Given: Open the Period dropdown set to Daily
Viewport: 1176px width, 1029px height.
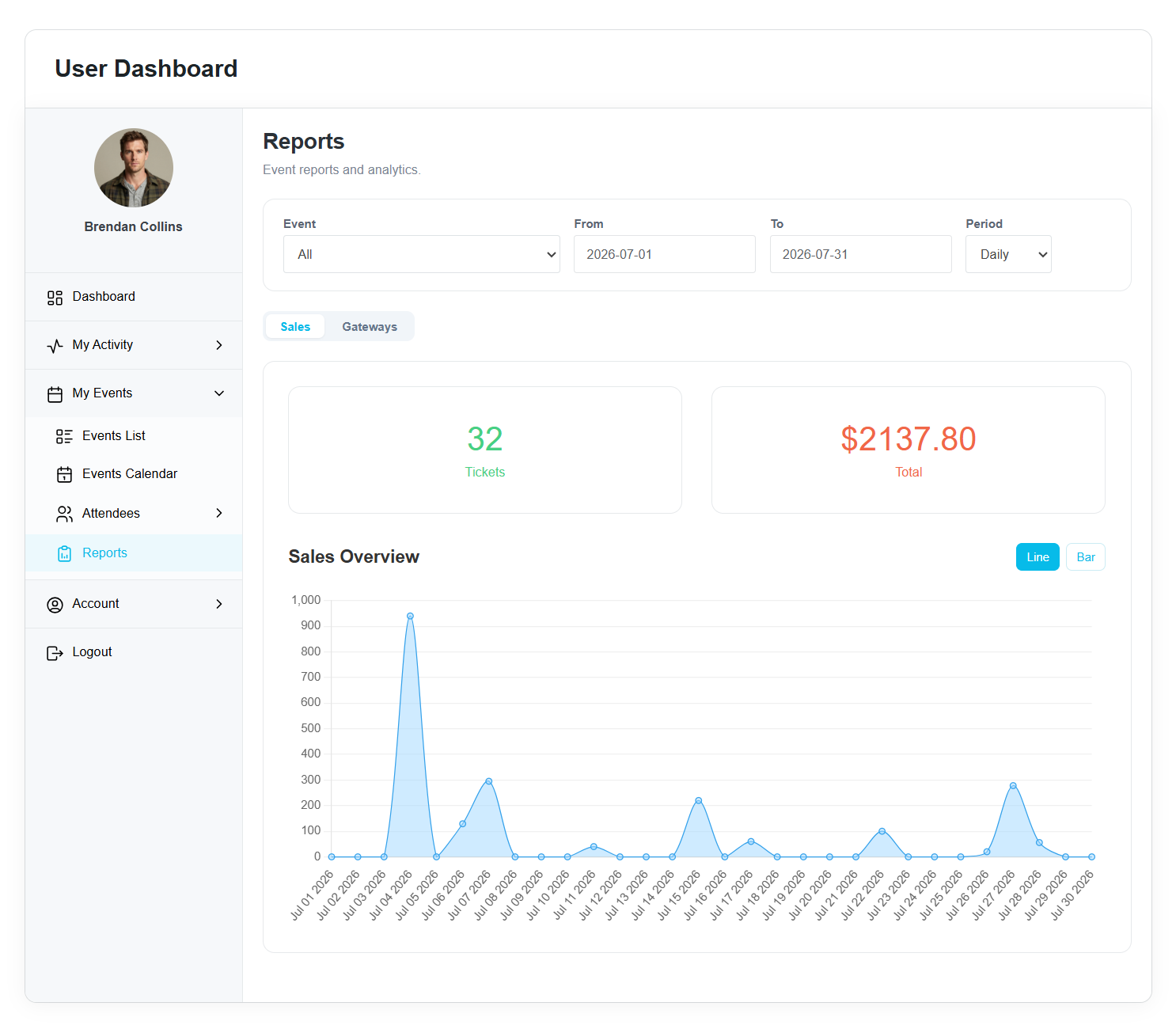Looking at the screenshot, I should click(x=1008, y=254).
